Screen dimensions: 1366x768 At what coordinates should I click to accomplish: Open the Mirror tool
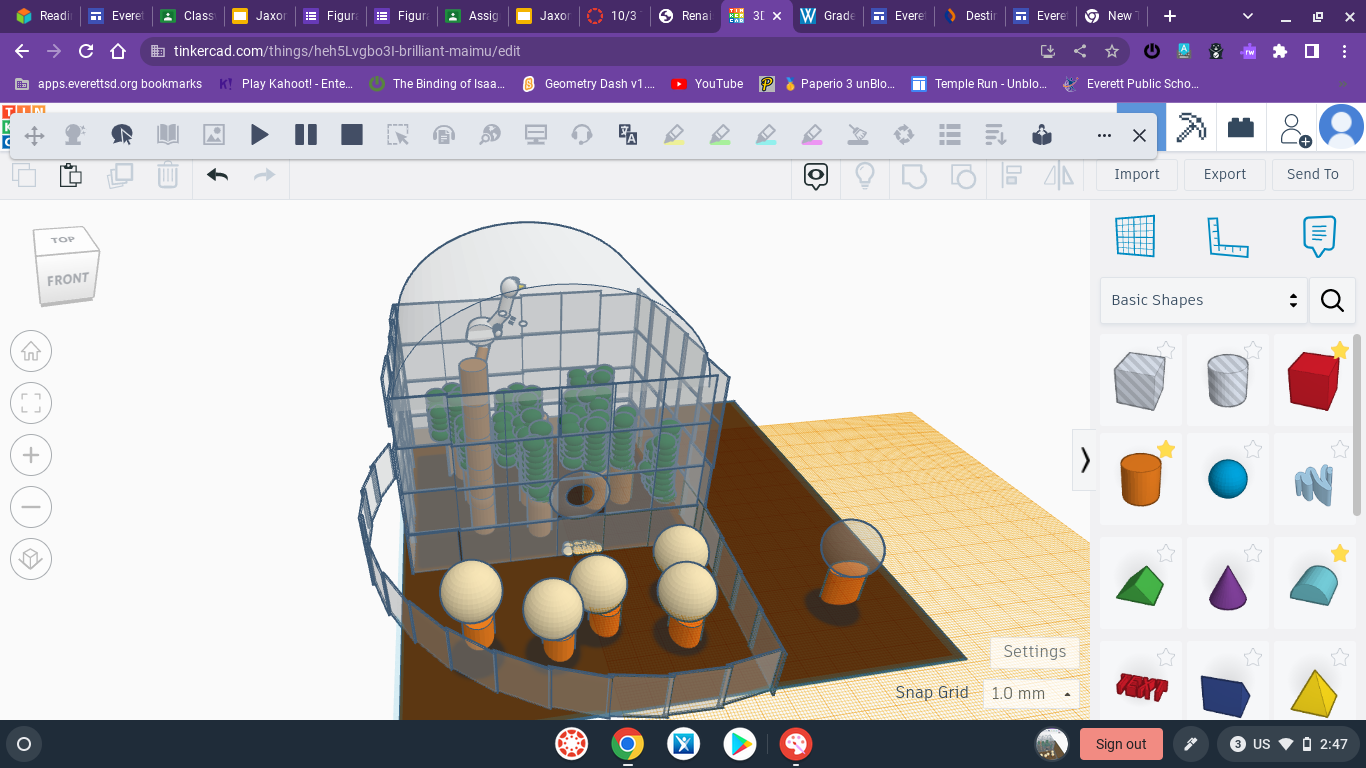coord(1061,176)
